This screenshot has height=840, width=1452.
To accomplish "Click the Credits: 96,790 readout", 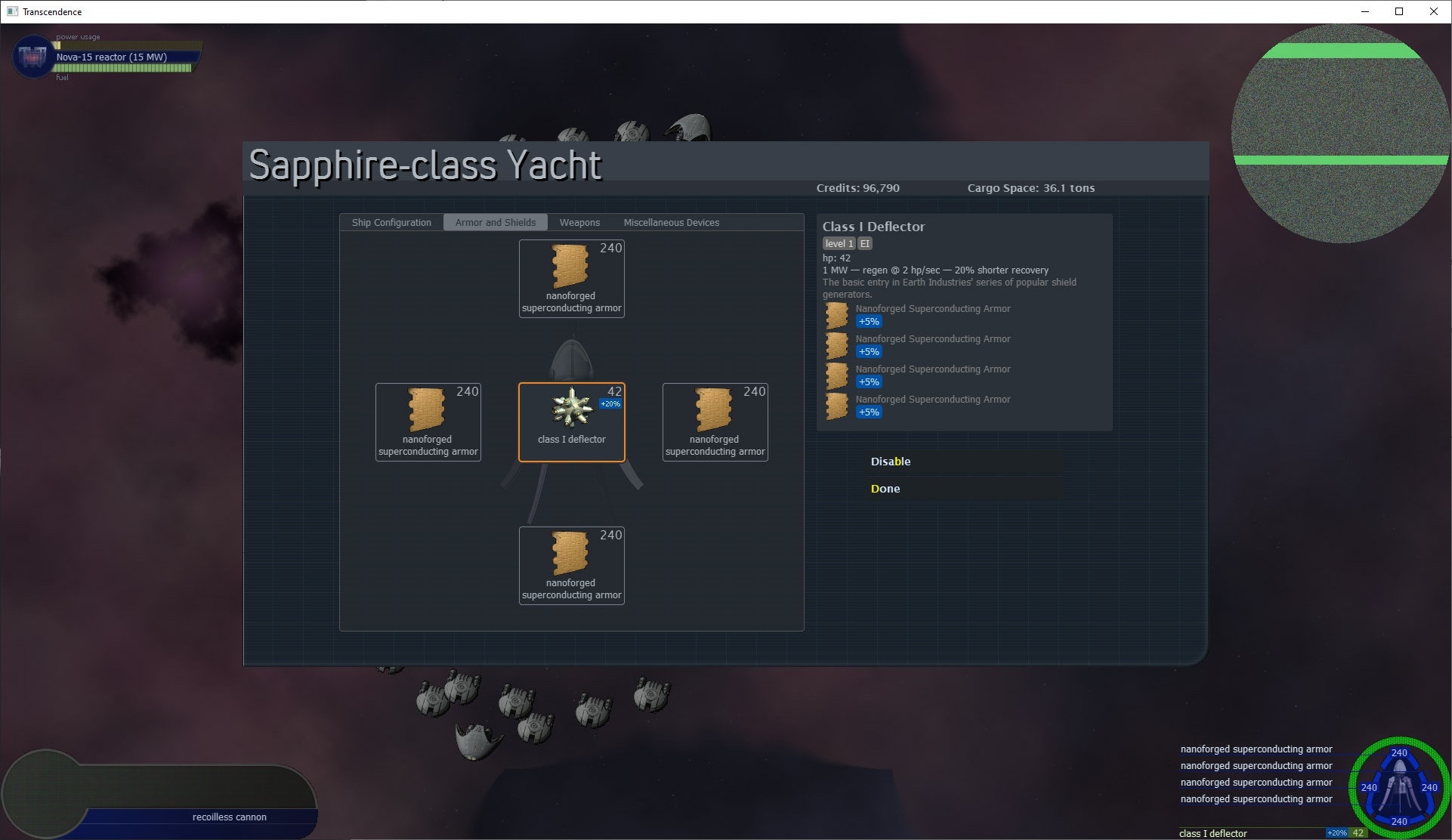I will point(857,188).
